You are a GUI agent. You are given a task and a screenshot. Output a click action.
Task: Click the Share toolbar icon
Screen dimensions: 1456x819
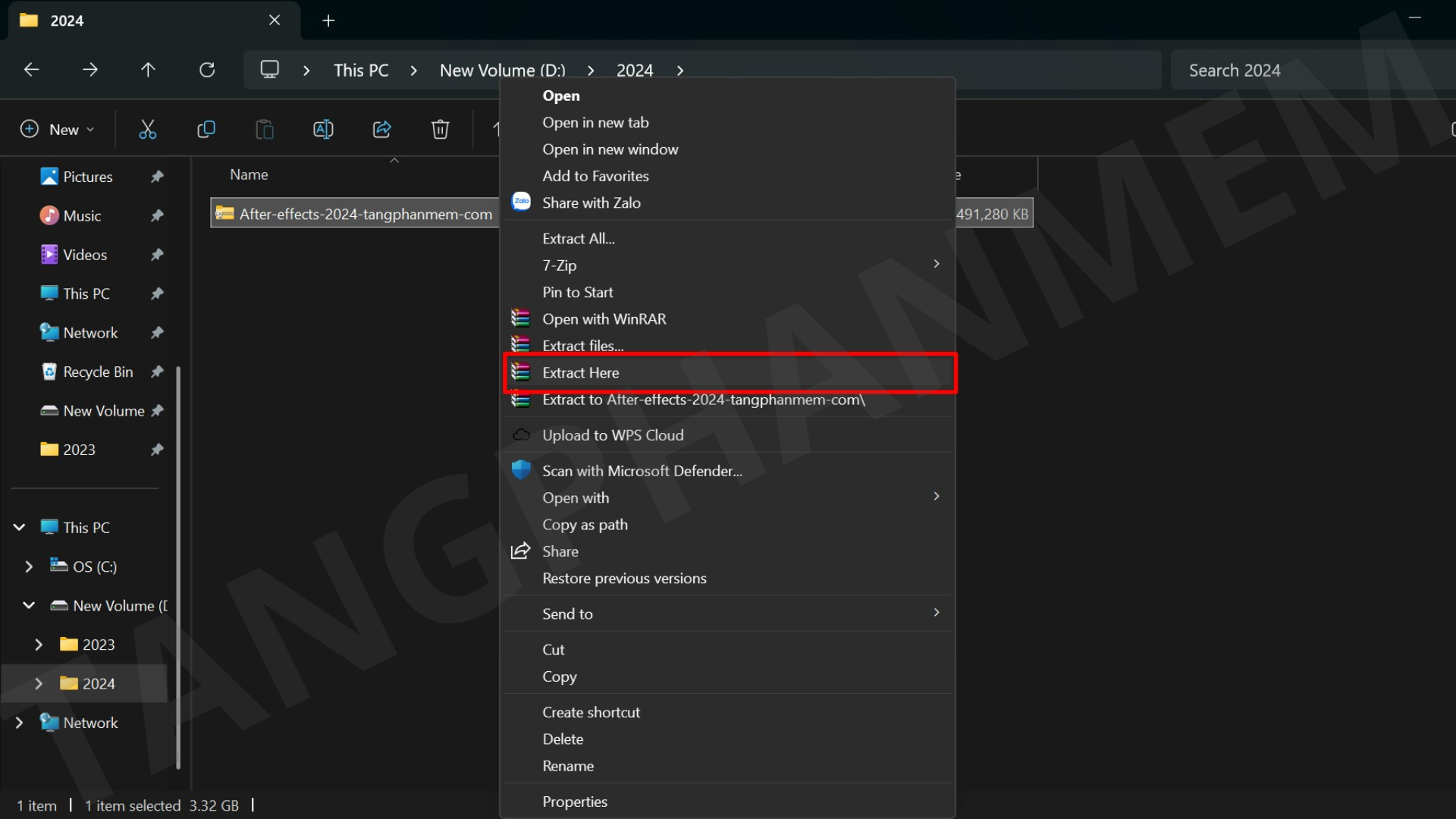click(381, 130)
